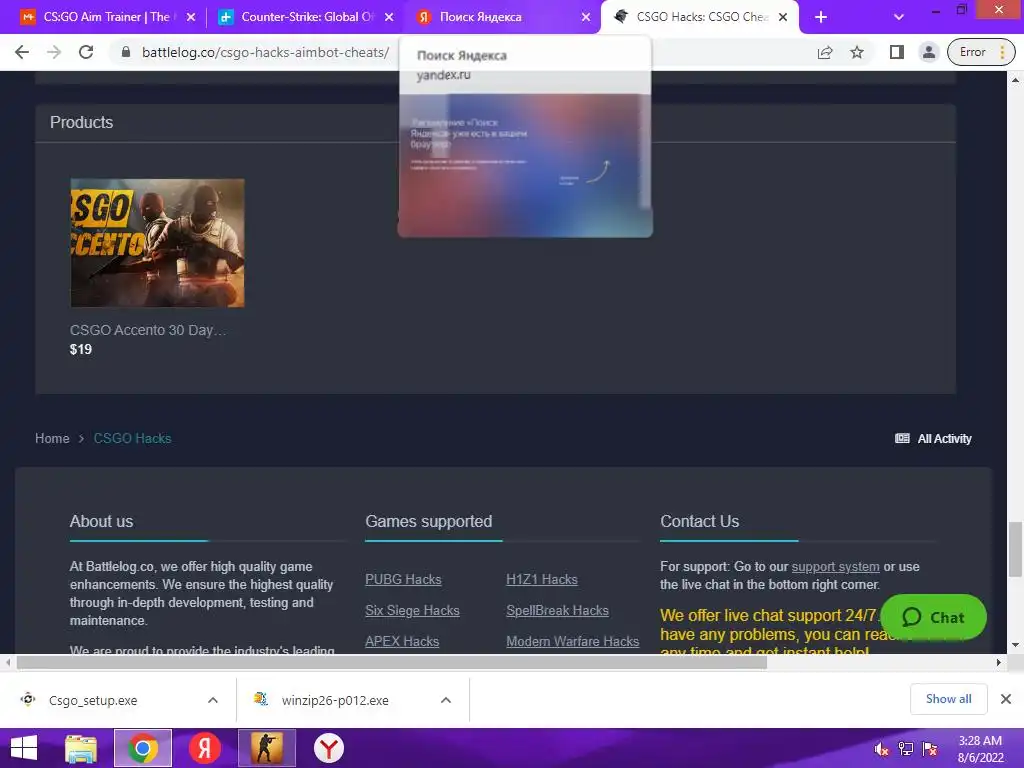Viewport: 1024px width, 768px height.
Task: Bookmark this page with star
Action: click(857, 52)
